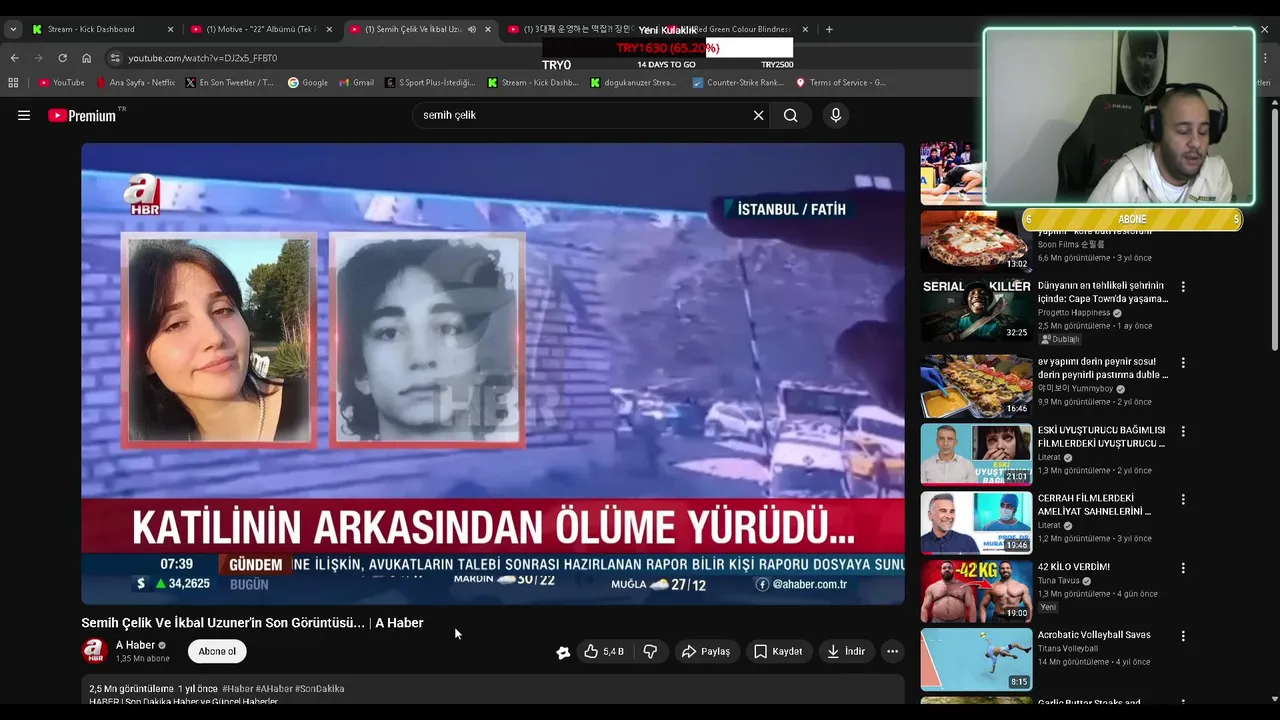Viewport: 1280px width, 720px height.
Task: Open ESKİ UYUŞTURUCU BAĞIMLISI video title
Action: pyautogui.click(x=1101, y=437)
